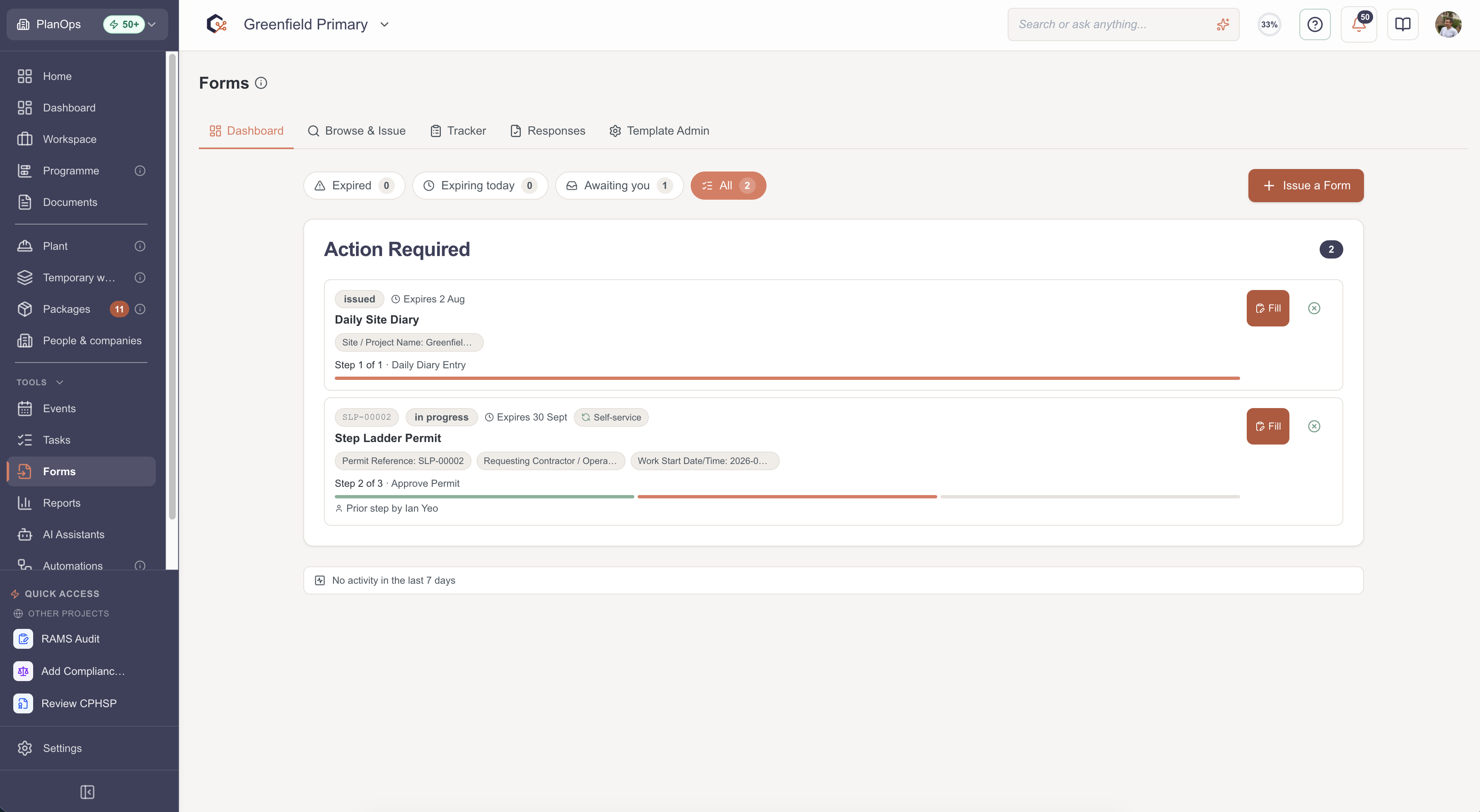
Task: Open People & companies in sidebar
Action: pyautogui.click(x=81, y=341)
